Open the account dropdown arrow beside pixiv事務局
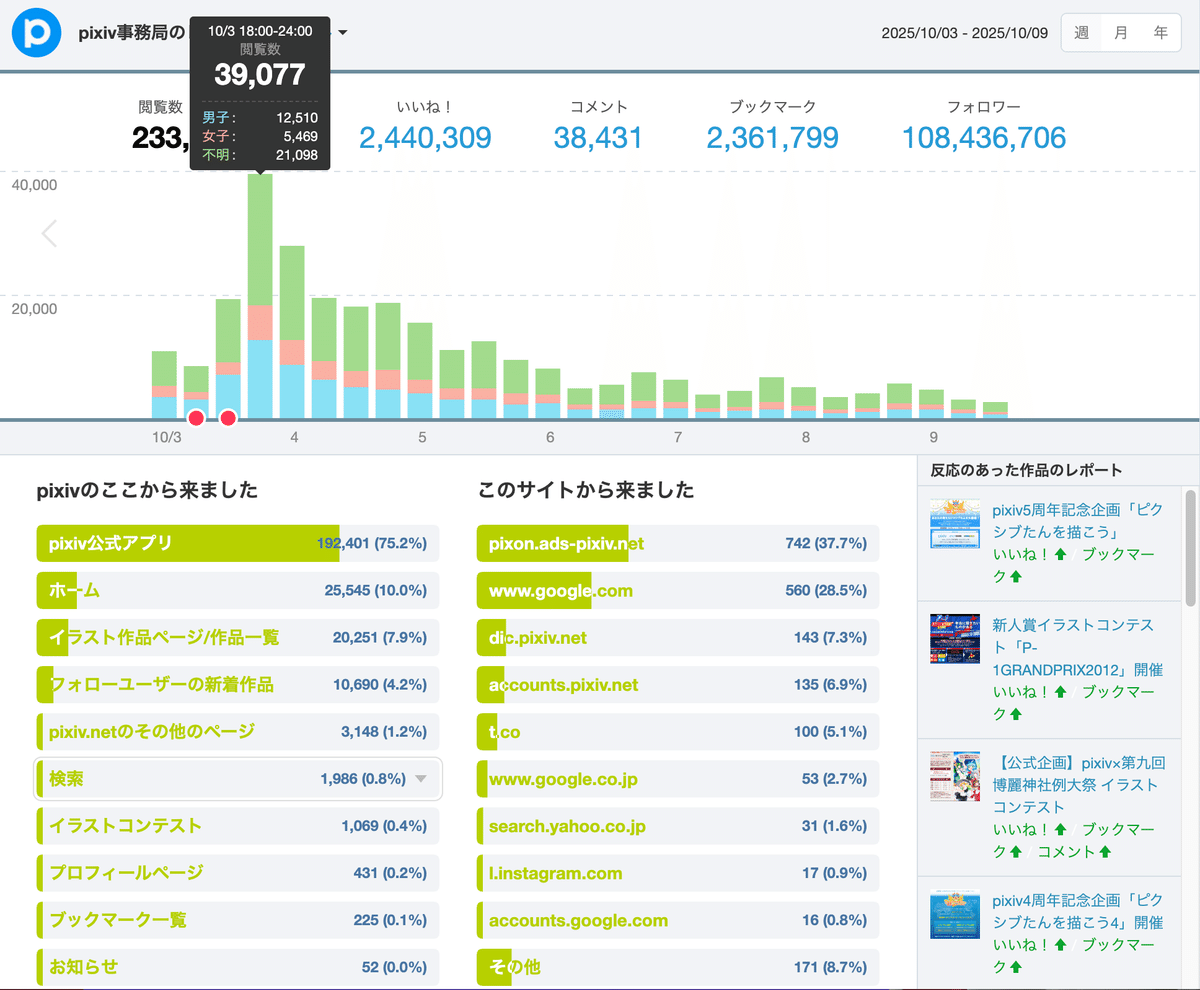 pyautogui.click(x=343, y=33)
